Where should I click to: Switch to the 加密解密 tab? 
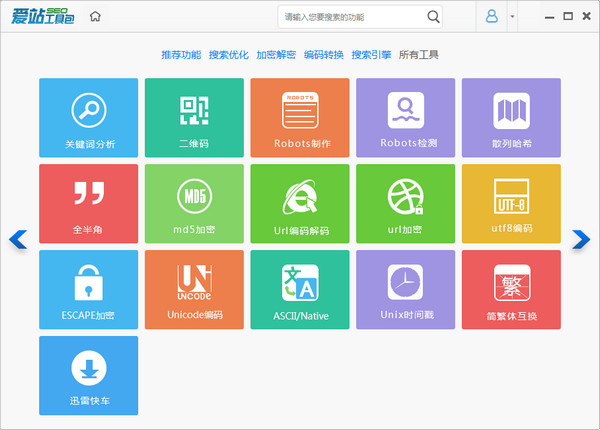[x=276, y=55]
